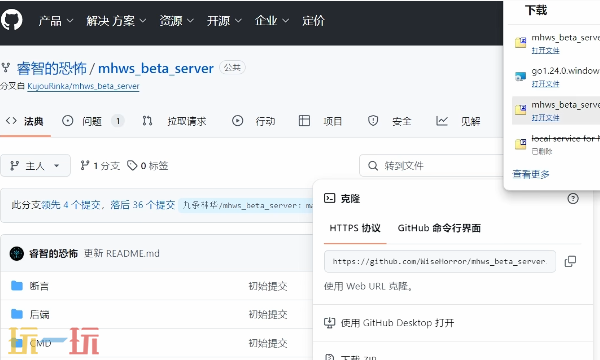Switch to the 项目 projects tab

pos(320,121)
